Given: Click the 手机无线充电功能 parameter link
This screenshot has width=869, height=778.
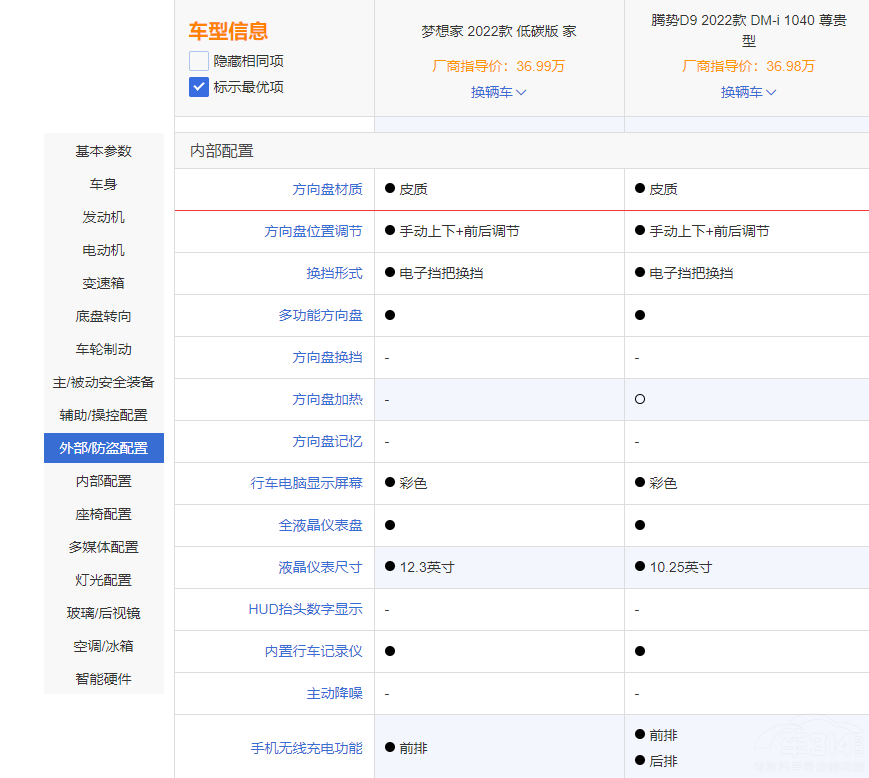Looking at the screenshot, I should click(306, 748).
